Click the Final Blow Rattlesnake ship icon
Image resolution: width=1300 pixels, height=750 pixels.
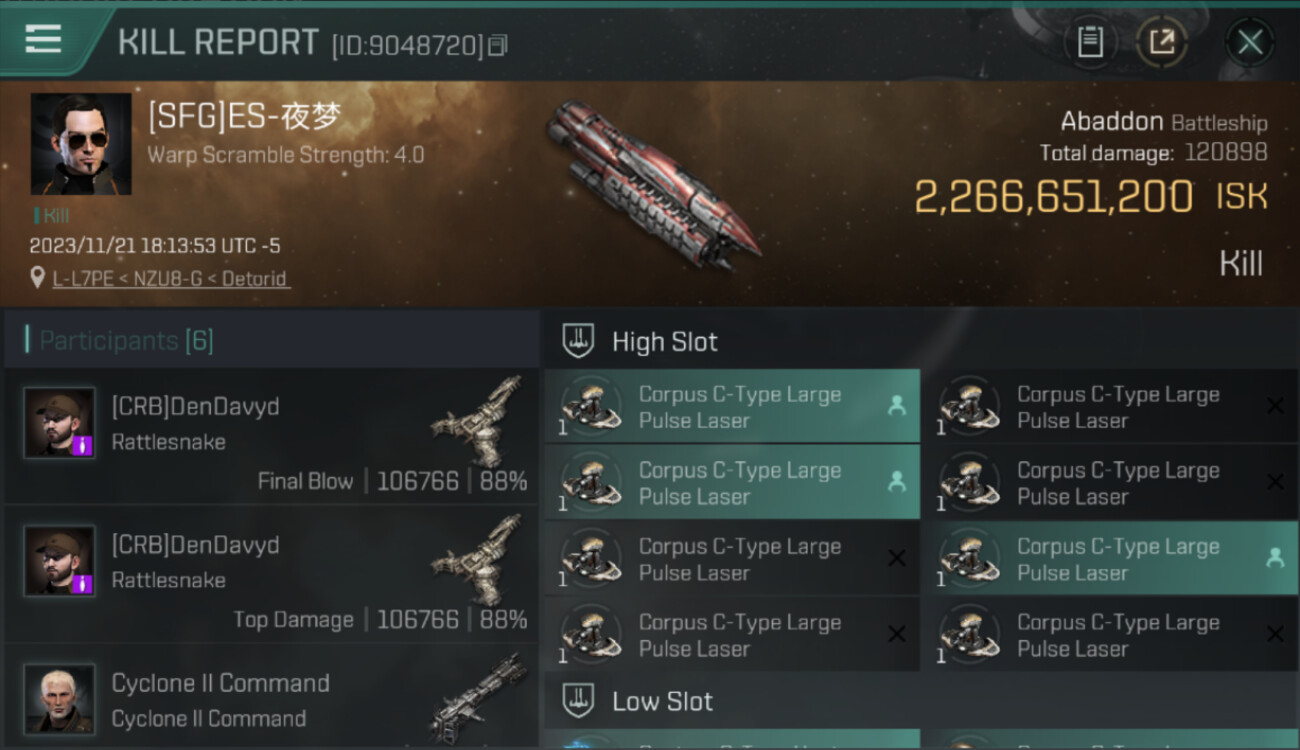point(479,421)
